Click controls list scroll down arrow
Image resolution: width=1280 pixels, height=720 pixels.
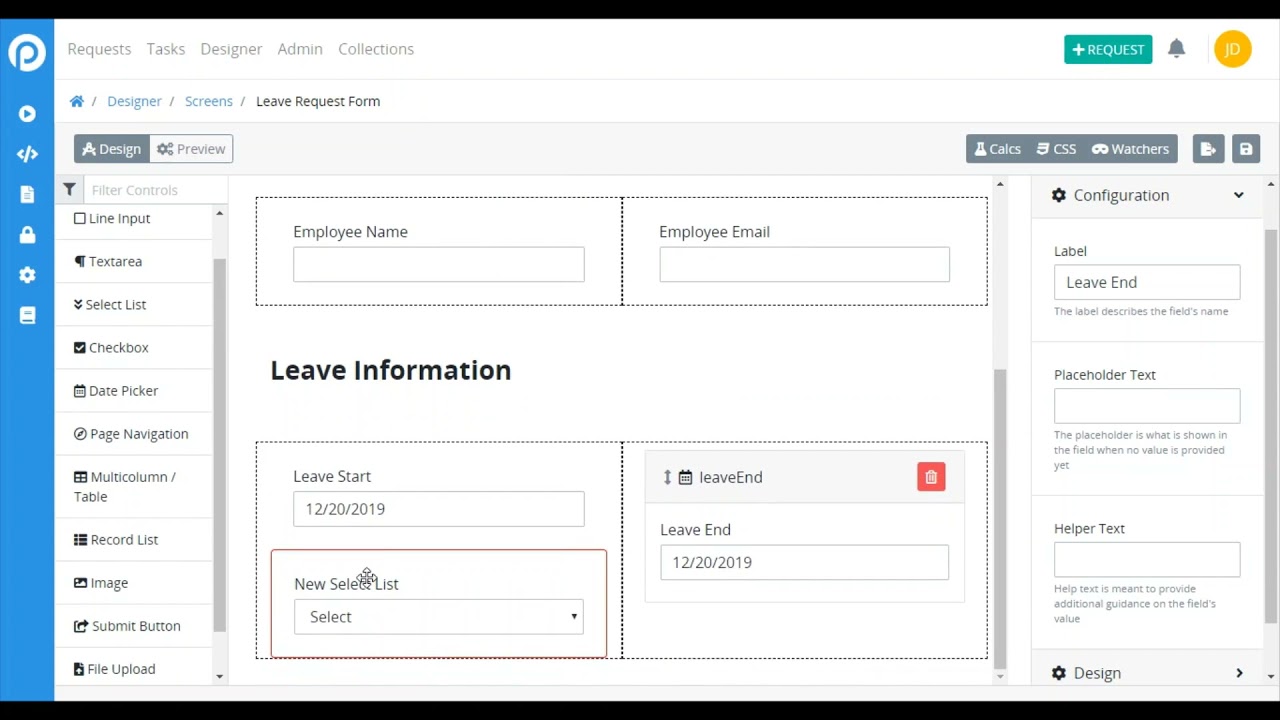(219, 677)
